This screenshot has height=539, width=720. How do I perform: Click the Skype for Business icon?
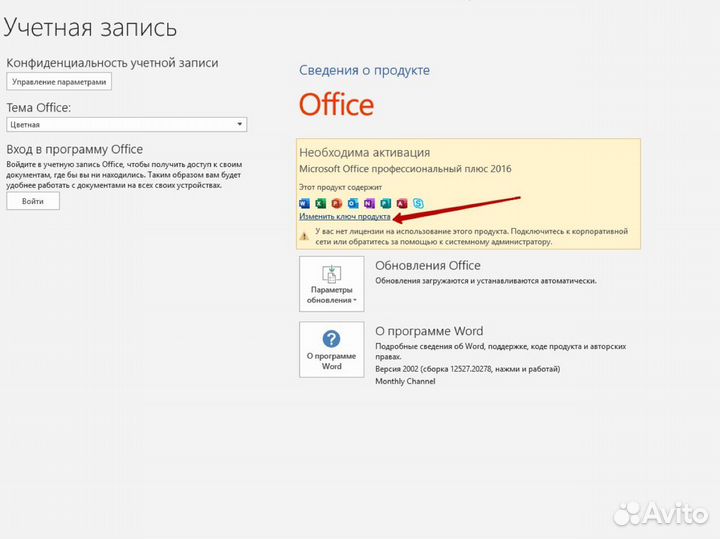[x=418, y=203]
